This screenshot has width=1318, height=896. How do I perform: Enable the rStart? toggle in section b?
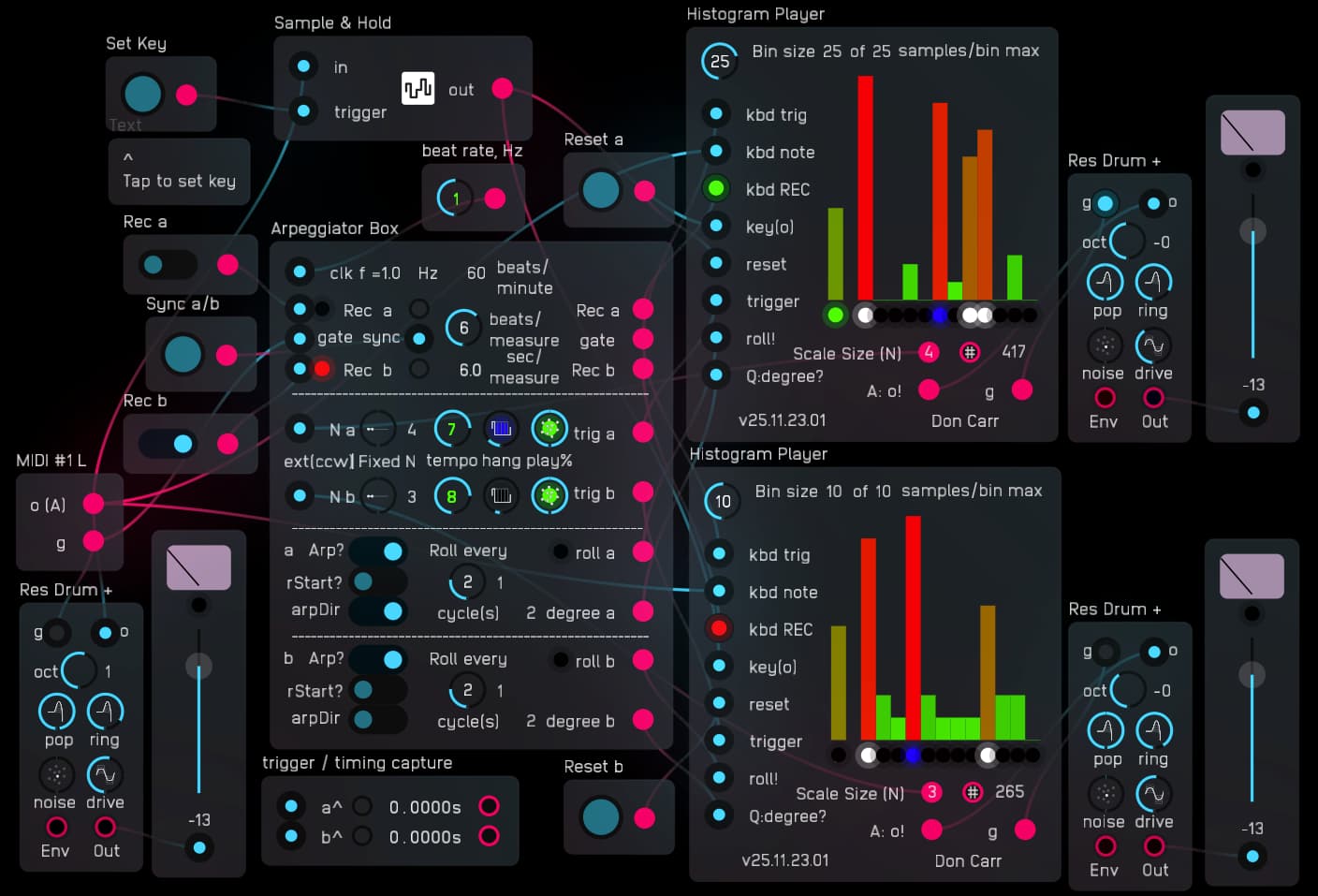[378, 691]
